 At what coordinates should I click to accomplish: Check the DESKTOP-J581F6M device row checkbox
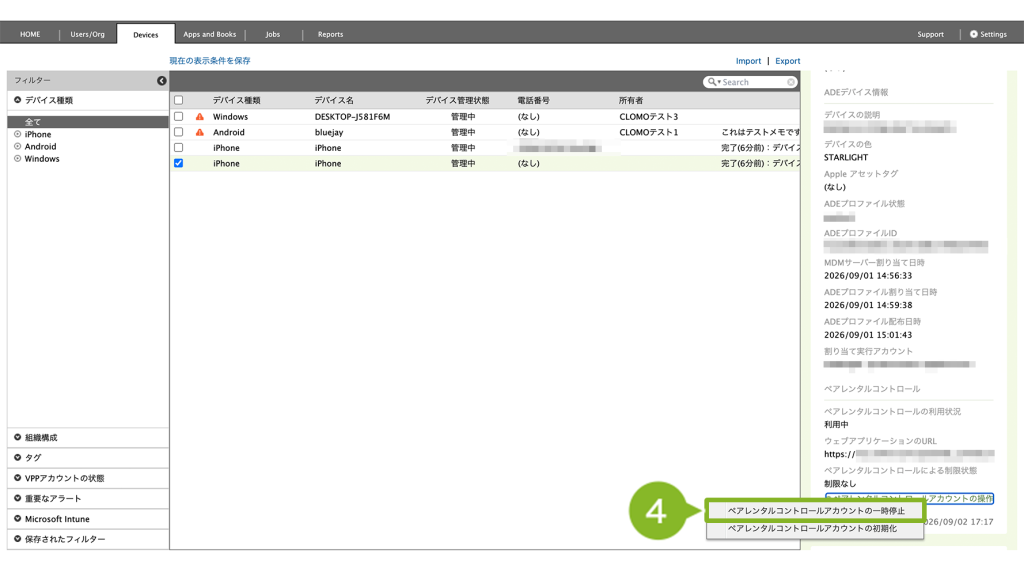pos(178,116)
